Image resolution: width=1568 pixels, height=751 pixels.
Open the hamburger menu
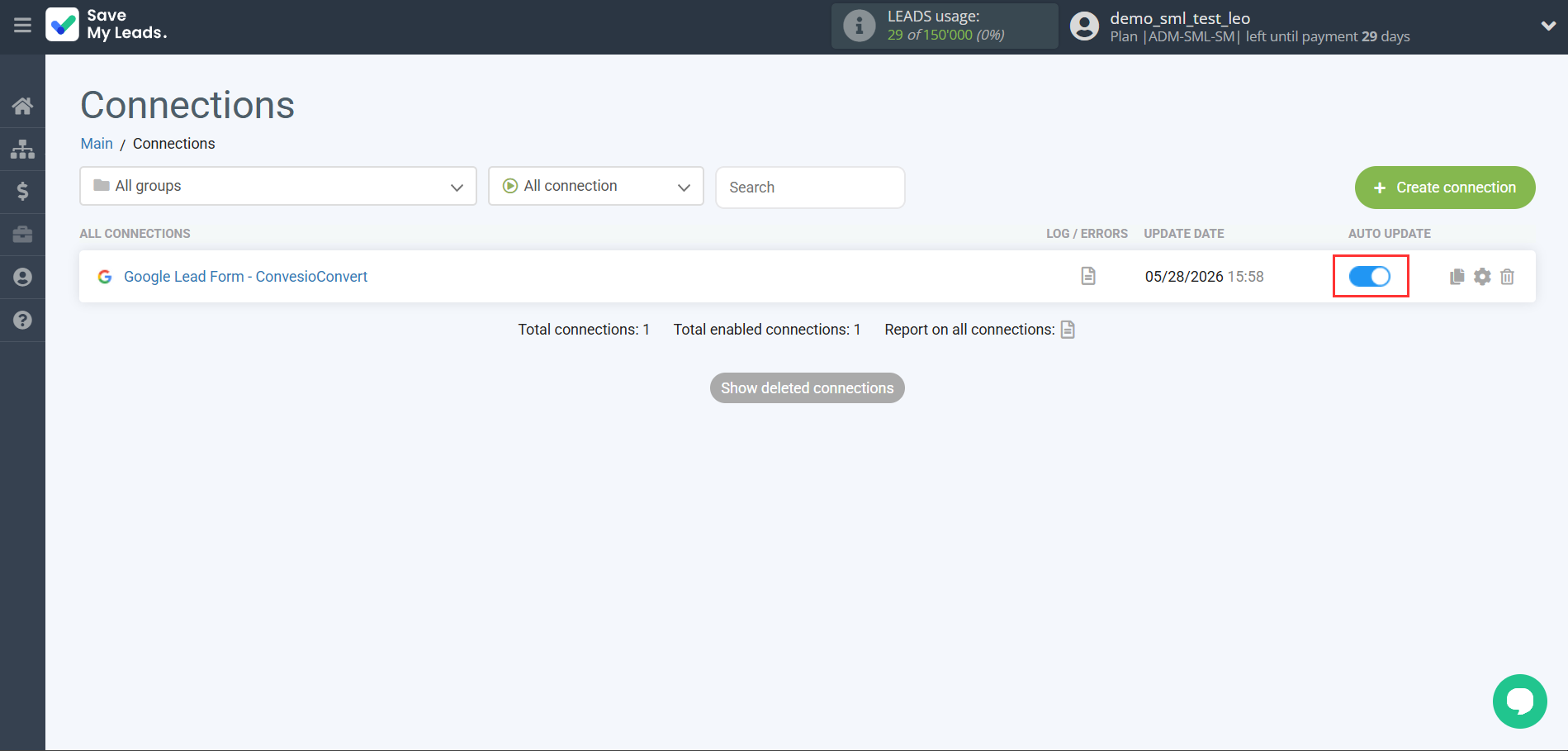(22, 26)
